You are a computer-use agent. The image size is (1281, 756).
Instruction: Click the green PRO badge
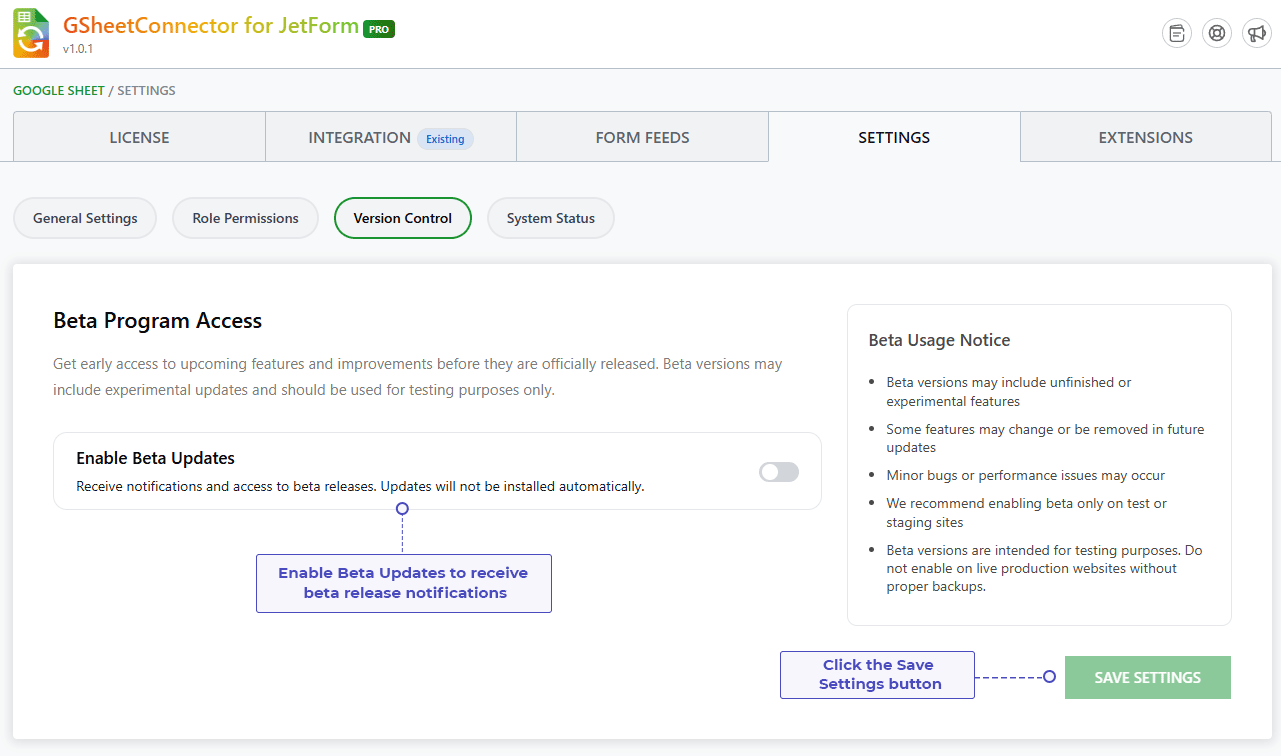(379, 29)
